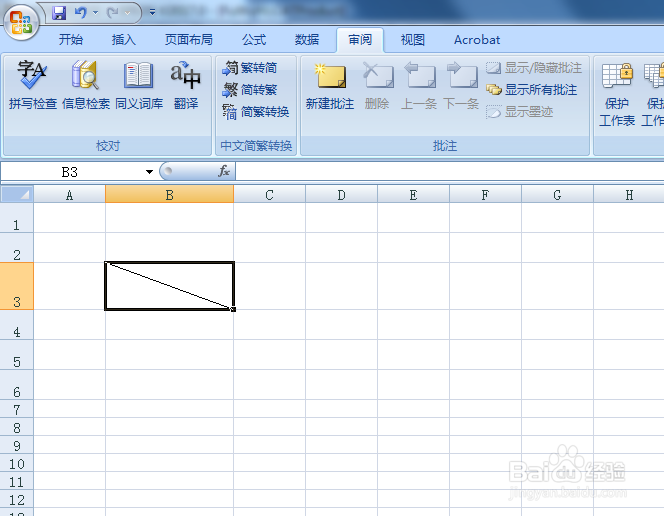This screenshot has width=664, height=516.
Task: Open 简繁转换 conversion dialog
Action: tap(256, 112)
